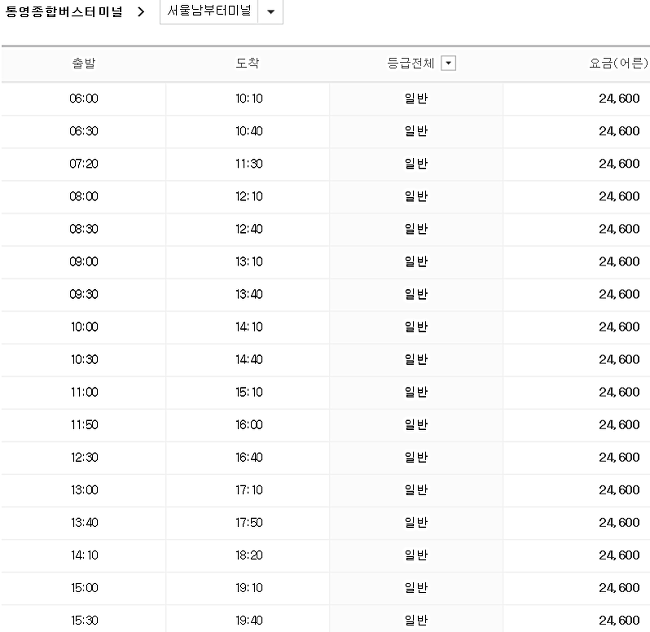Click the 11:30 arrival time
The height and width of the screenshot is (632, 650).
click(249, 164)
